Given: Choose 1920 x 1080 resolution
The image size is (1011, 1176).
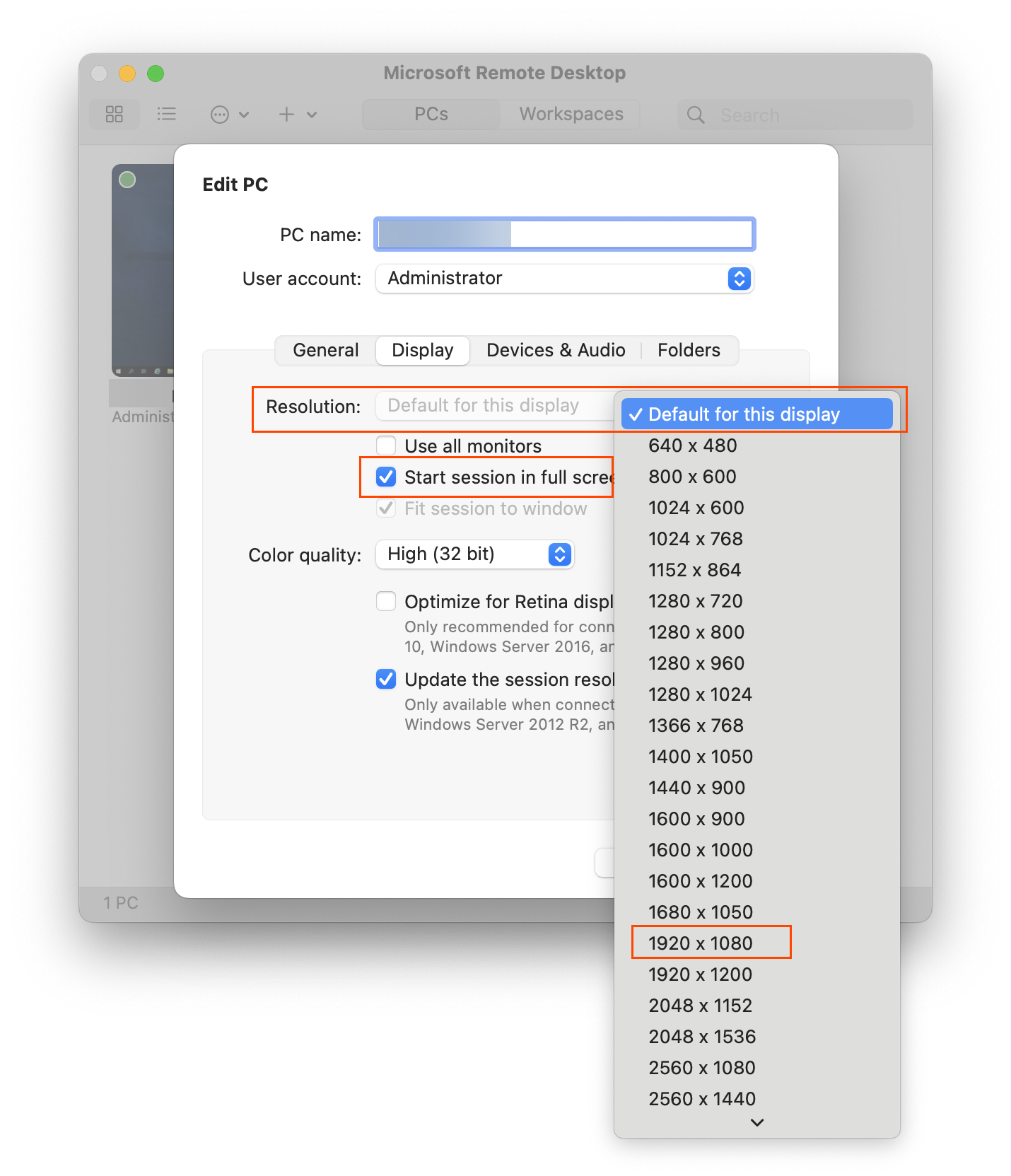Looking at the screenshot, I should pyautogui.click(x=701, y=943).
